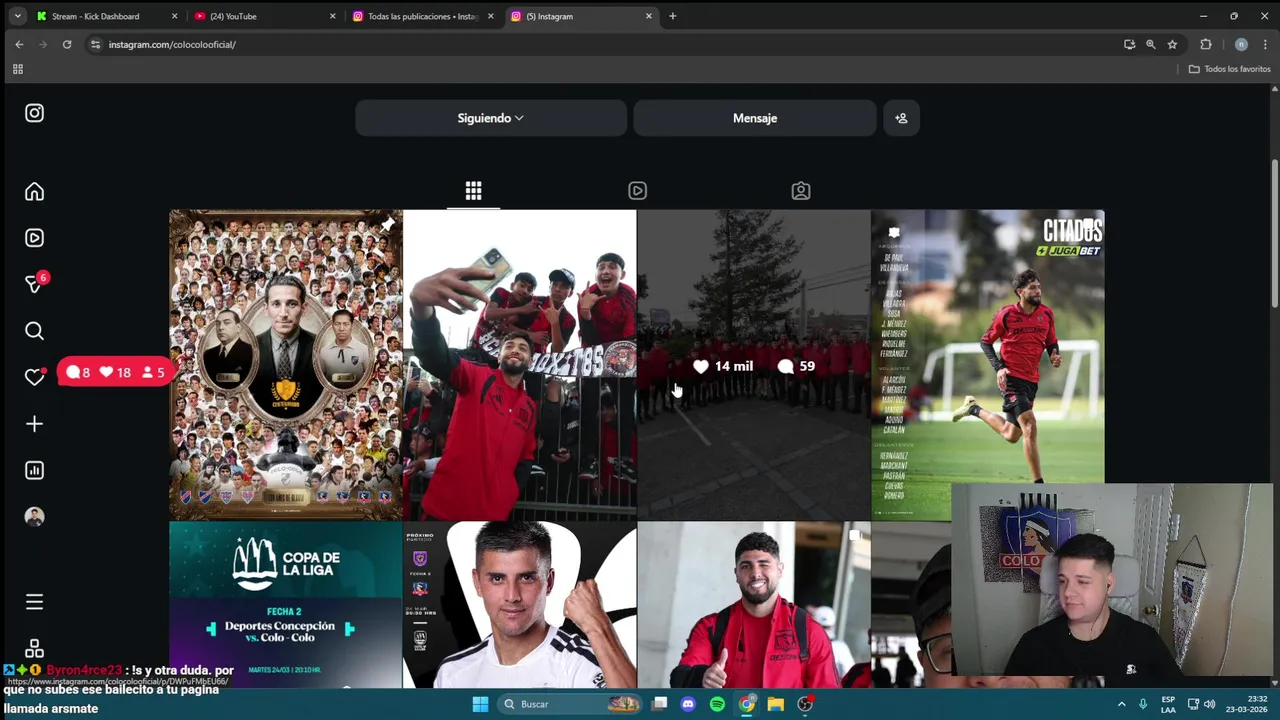Viewport: 1280px width, 720px height.
Task: Open the fans selfie post
Action: click(x=519, y=364)
